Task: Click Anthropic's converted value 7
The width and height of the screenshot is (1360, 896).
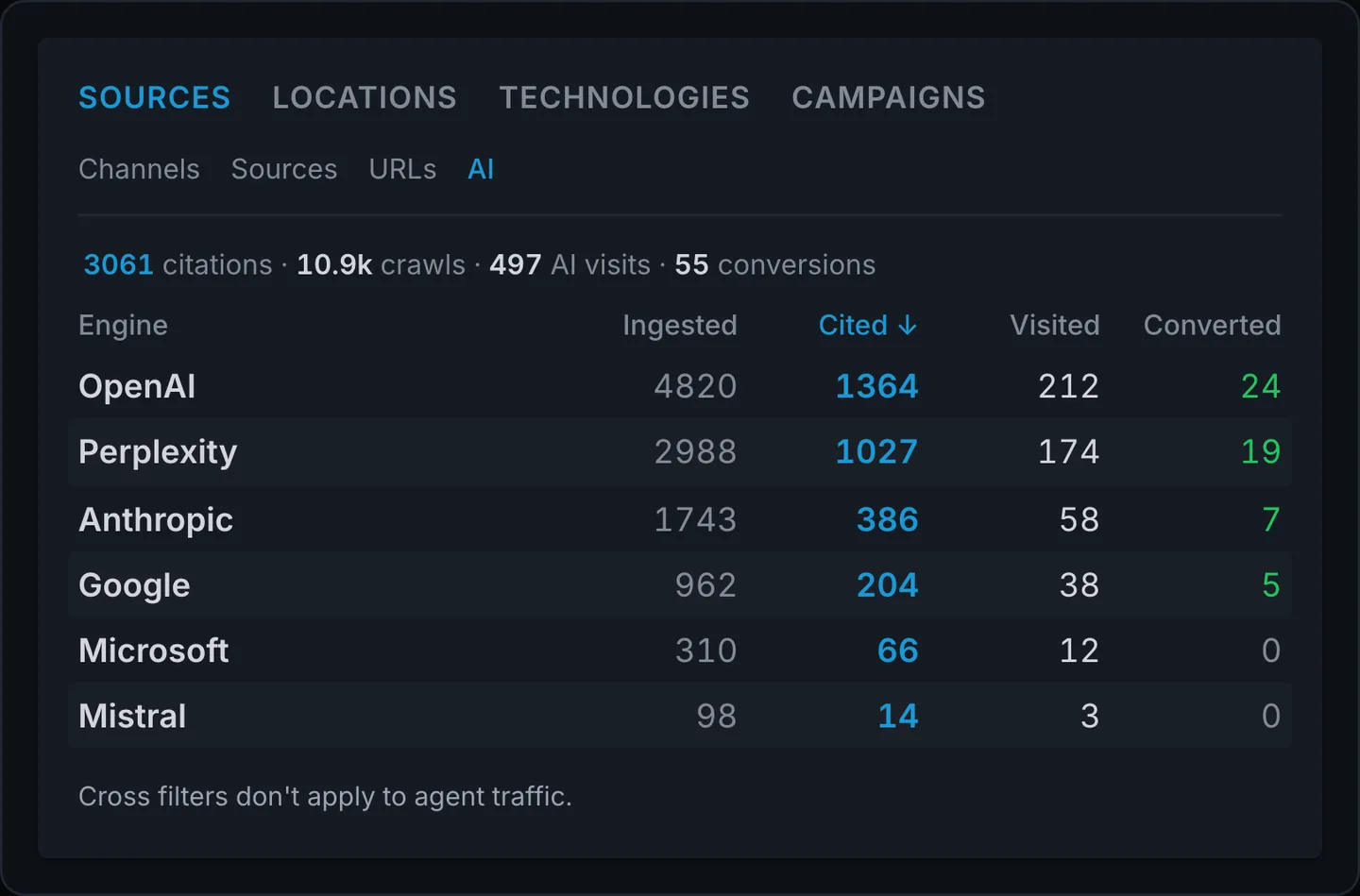Action: [1271, 519]
